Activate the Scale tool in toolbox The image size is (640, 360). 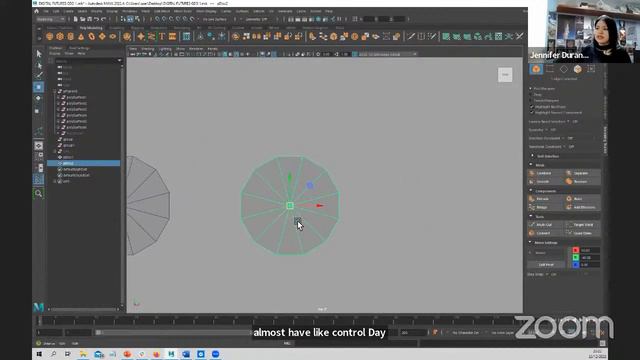pos(38,111)
